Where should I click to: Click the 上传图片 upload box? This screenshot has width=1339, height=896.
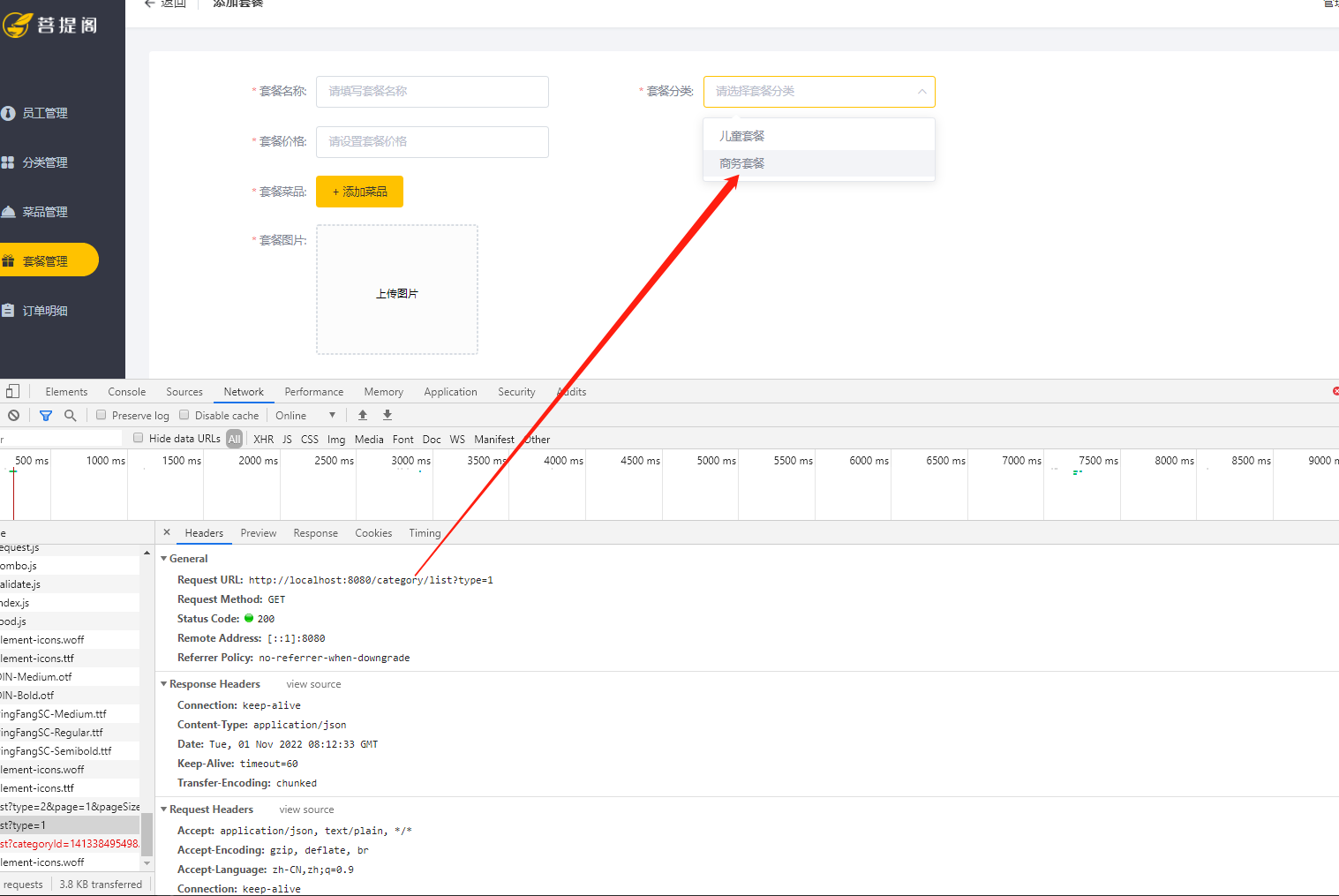(397, 290)
